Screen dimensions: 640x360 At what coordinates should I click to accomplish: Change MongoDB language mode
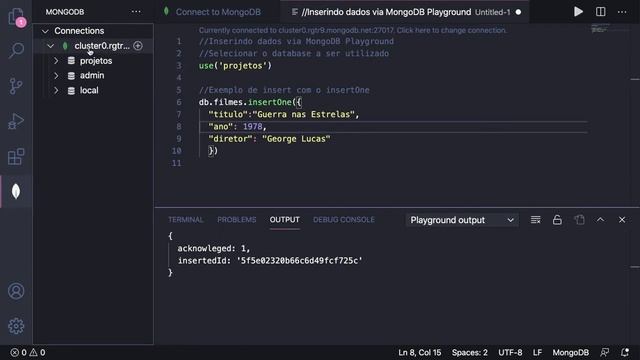pyautogui.click(x=571, y=352)
